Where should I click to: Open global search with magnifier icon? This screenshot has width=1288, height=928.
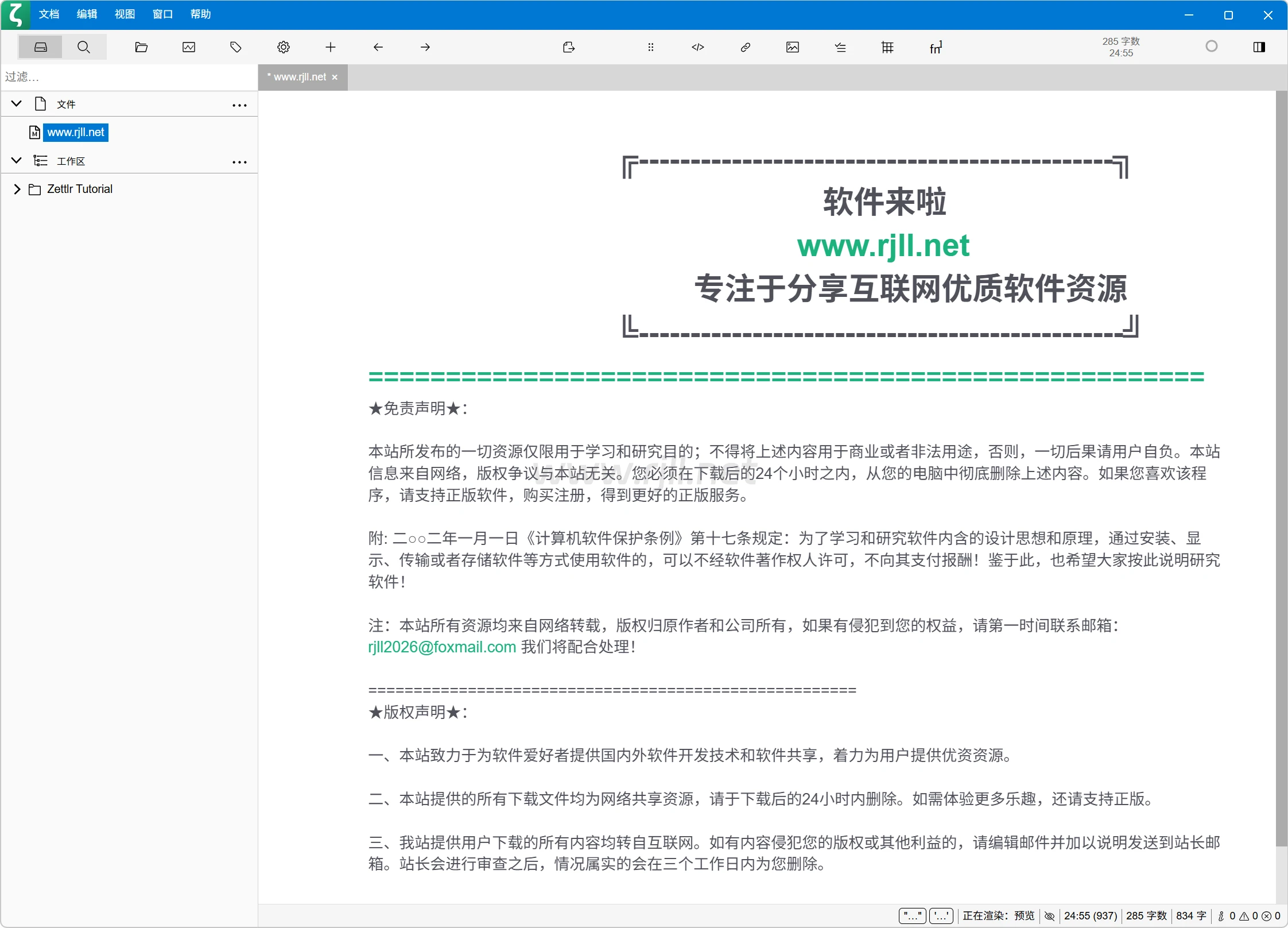click(x=84, y=47)
